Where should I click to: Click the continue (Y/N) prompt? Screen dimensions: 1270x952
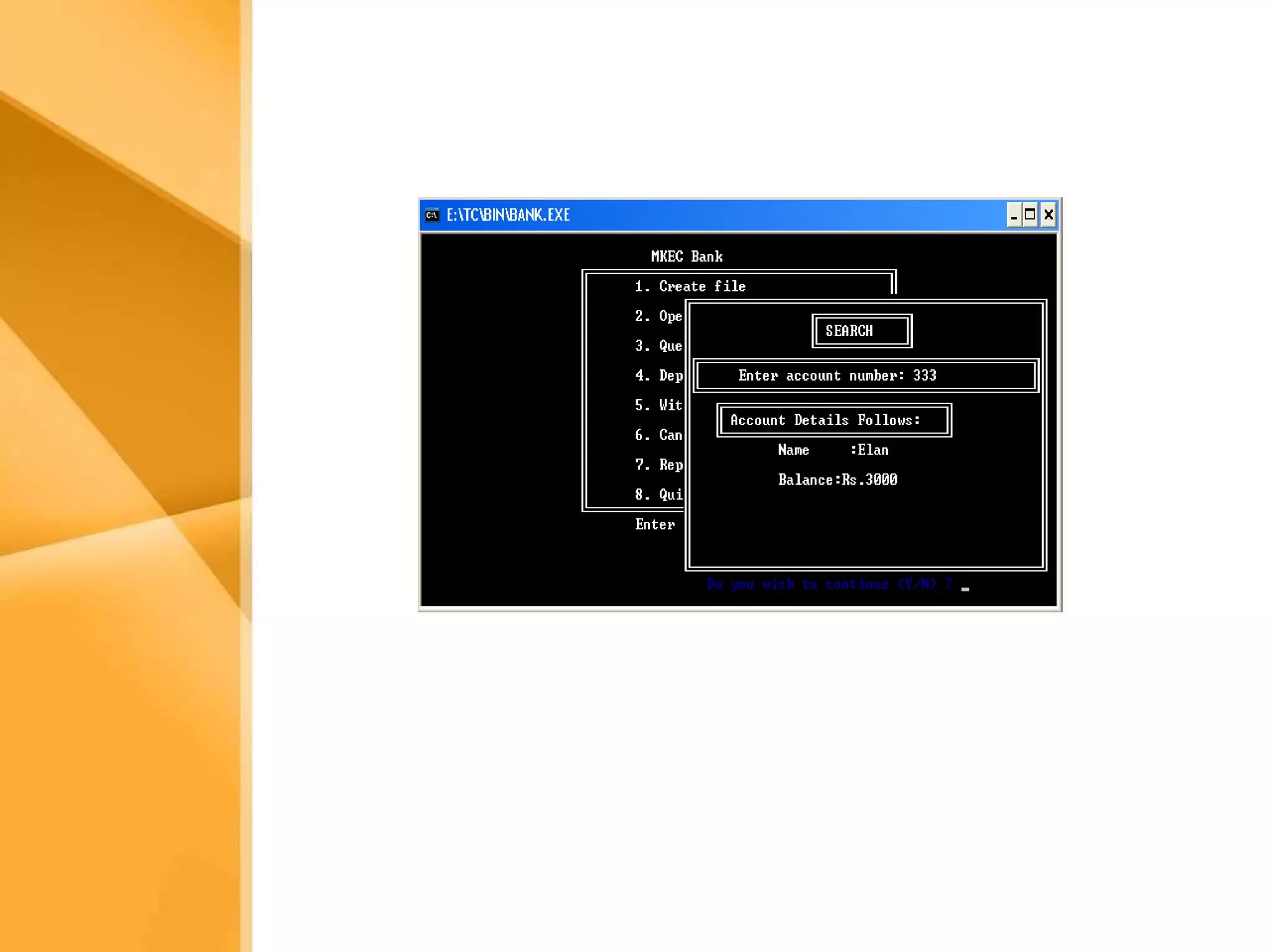[829, 584]
